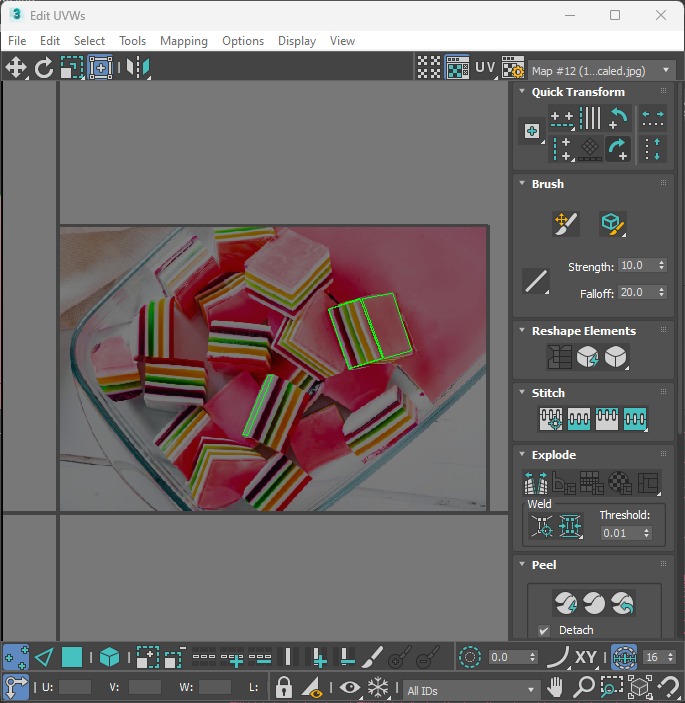Select the Paint Move Brush
The width and height of the screenshot is (685, 703).
566,224
